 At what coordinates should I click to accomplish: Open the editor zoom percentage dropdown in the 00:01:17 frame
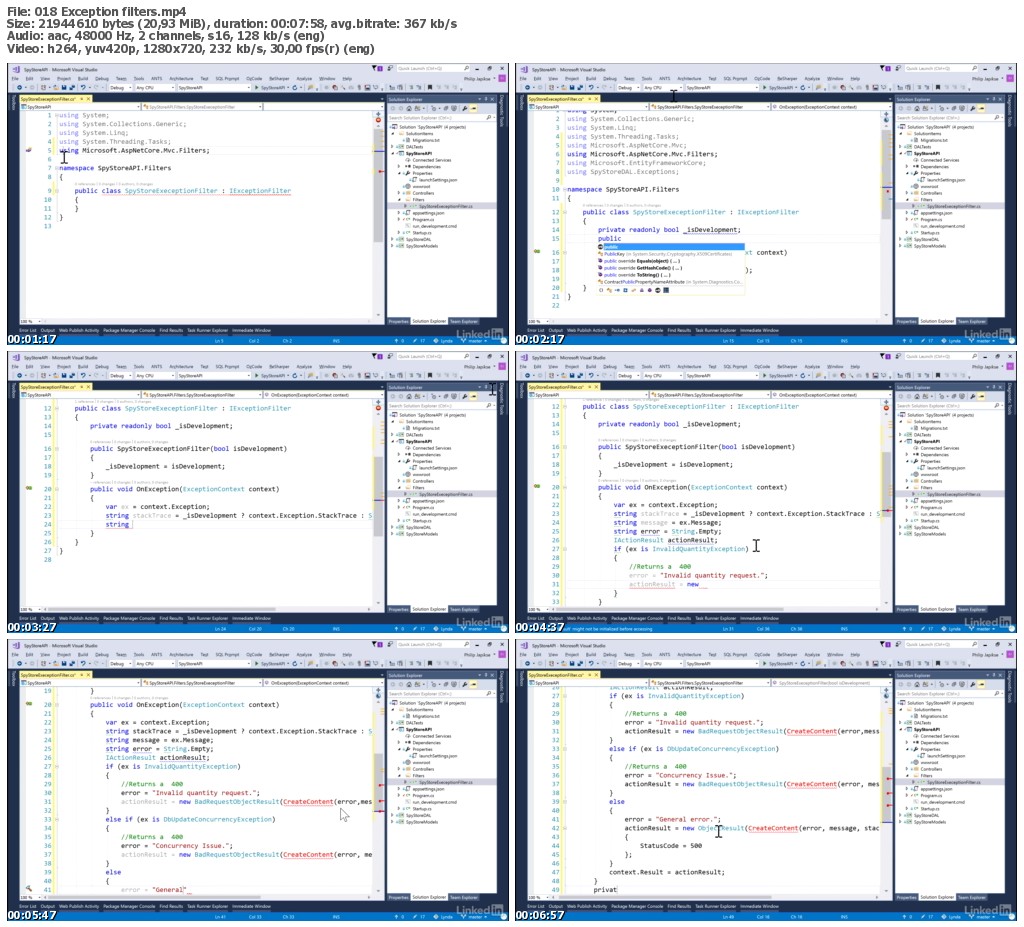(31, 321)
